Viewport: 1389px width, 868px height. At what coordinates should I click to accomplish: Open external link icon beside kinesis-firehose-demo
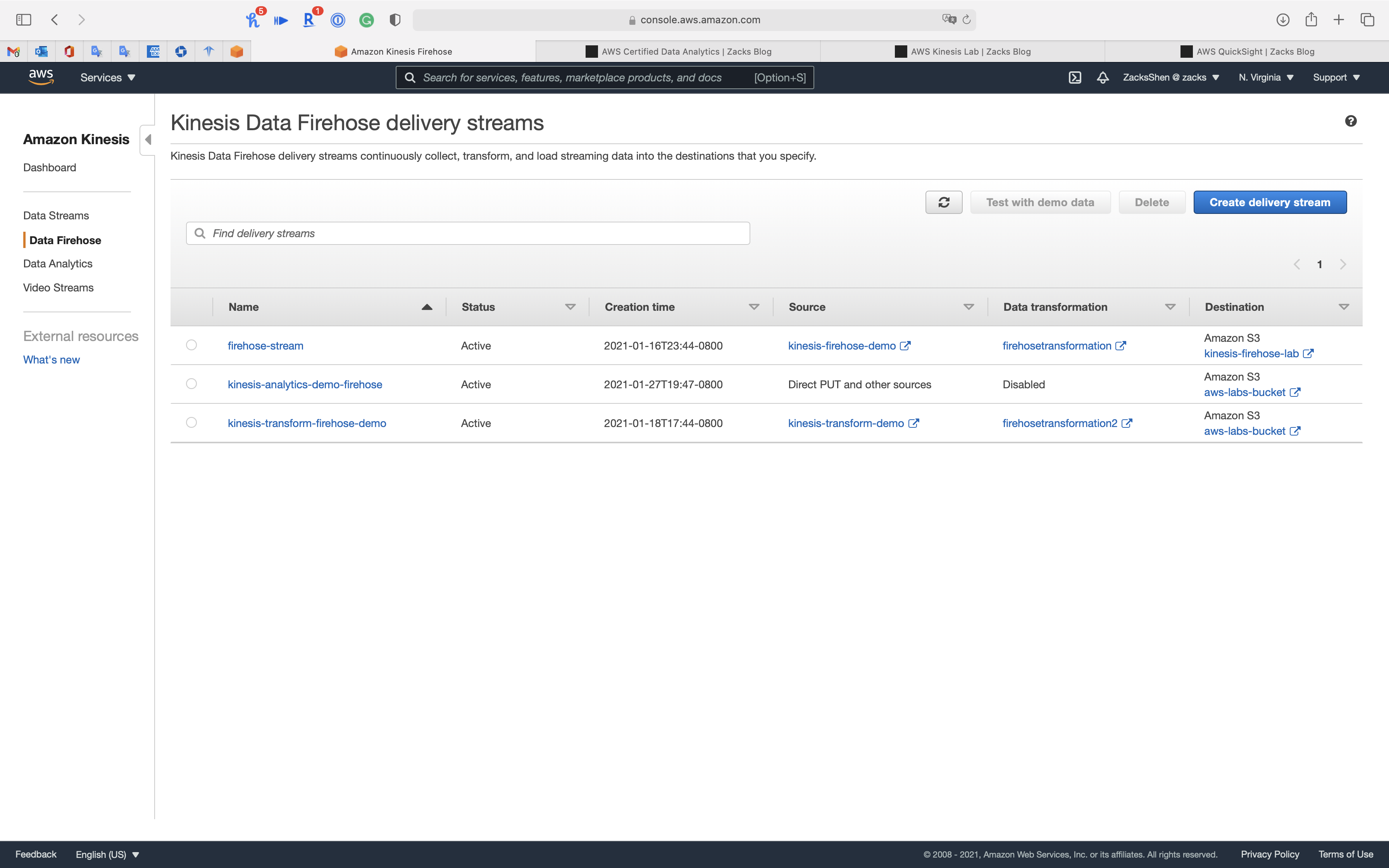[905, 346]
